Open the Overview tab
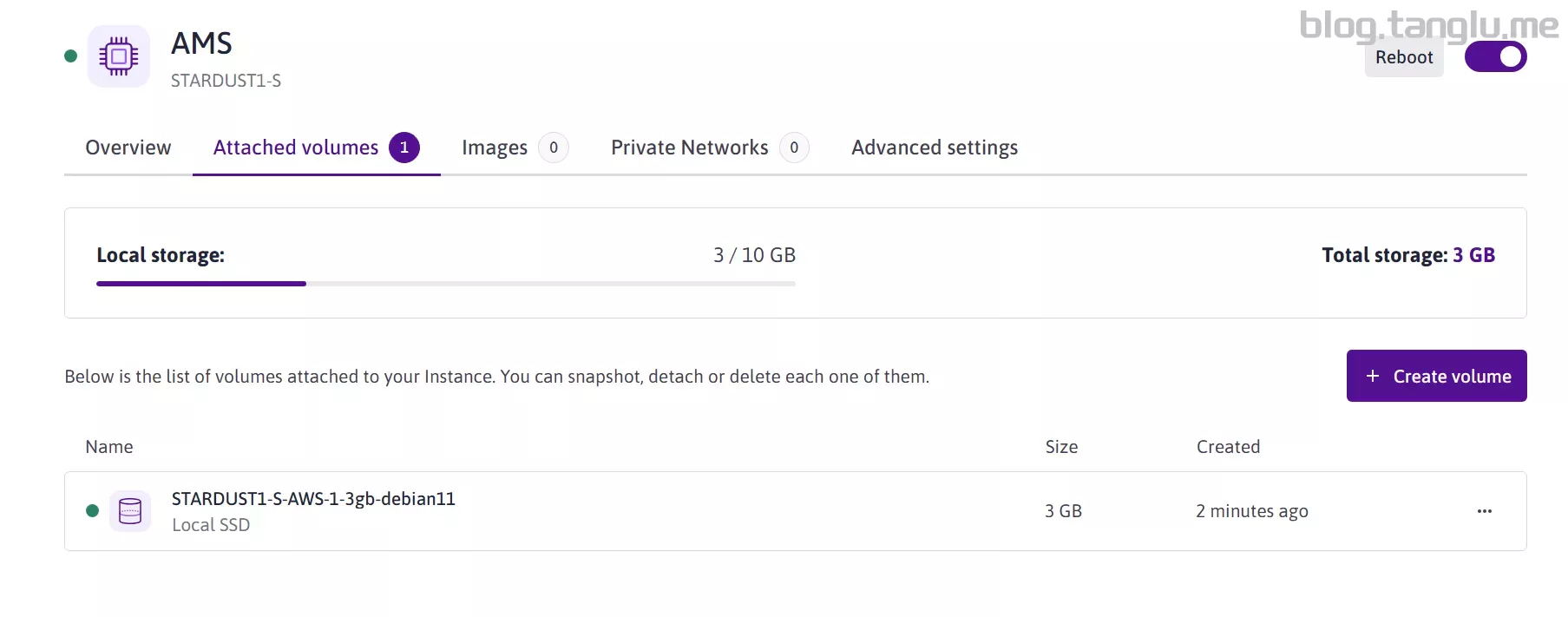This screenshot has width=1568, height=617. (x=128, y=148)
